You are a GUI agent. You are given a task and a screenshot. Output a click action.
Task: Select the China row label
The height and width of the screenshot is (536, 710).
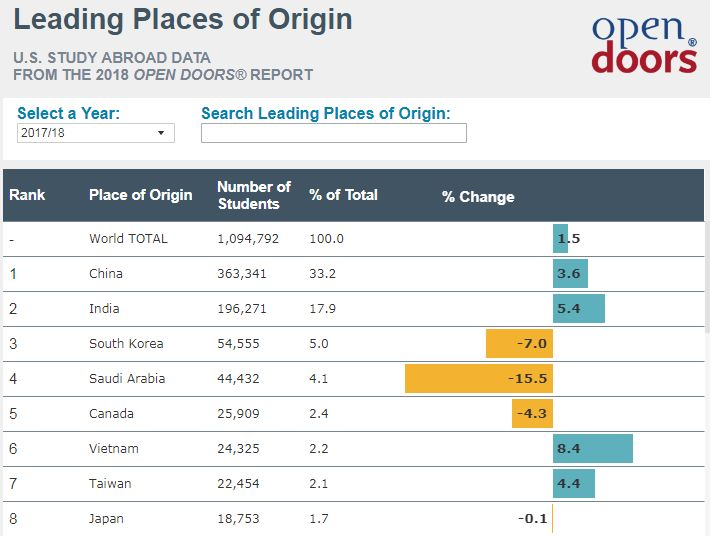click(106, 274)
